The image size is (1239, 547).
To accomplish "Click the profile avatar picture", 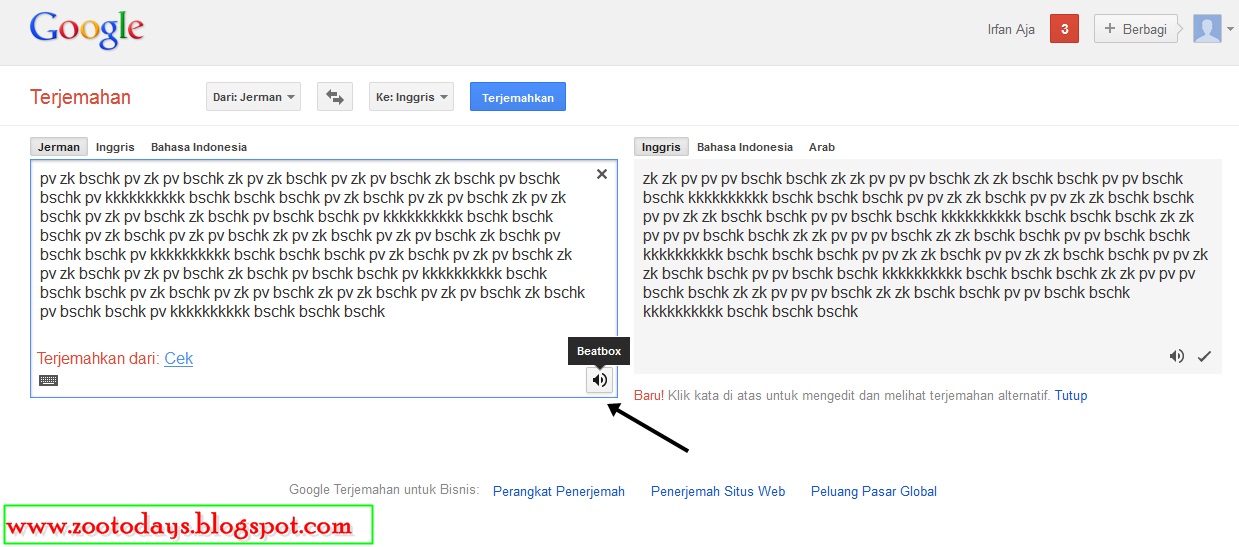I will point(1207,29).
